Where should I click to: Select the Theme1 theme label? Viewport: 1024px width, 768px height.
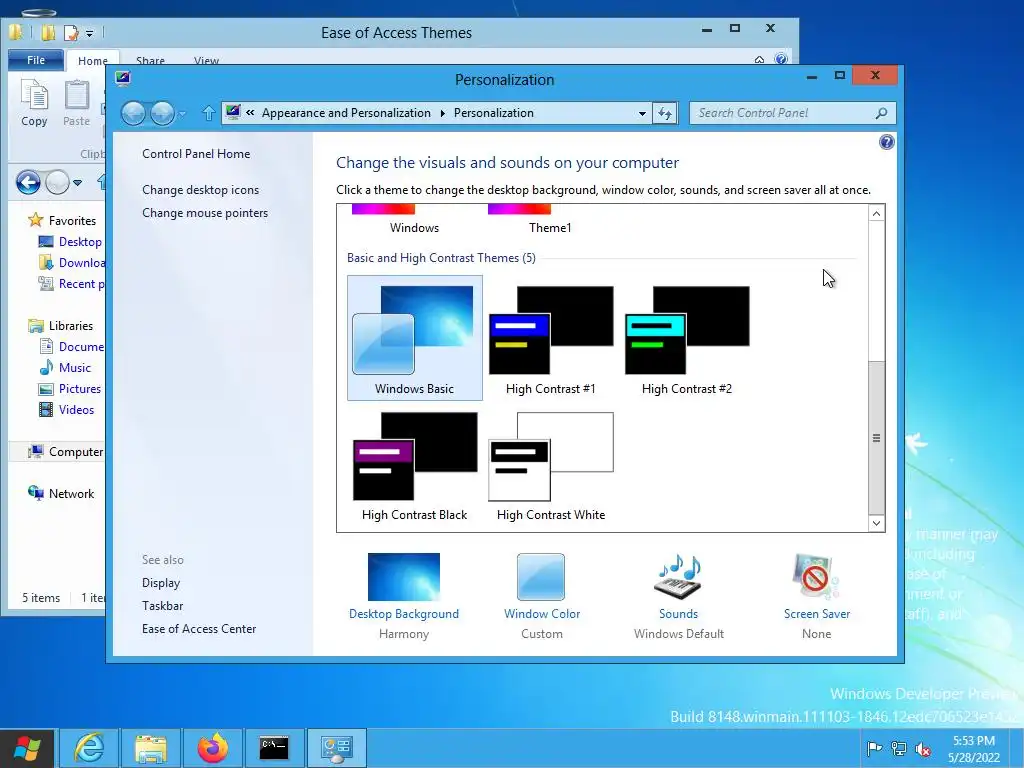click(x=550, y=228)
